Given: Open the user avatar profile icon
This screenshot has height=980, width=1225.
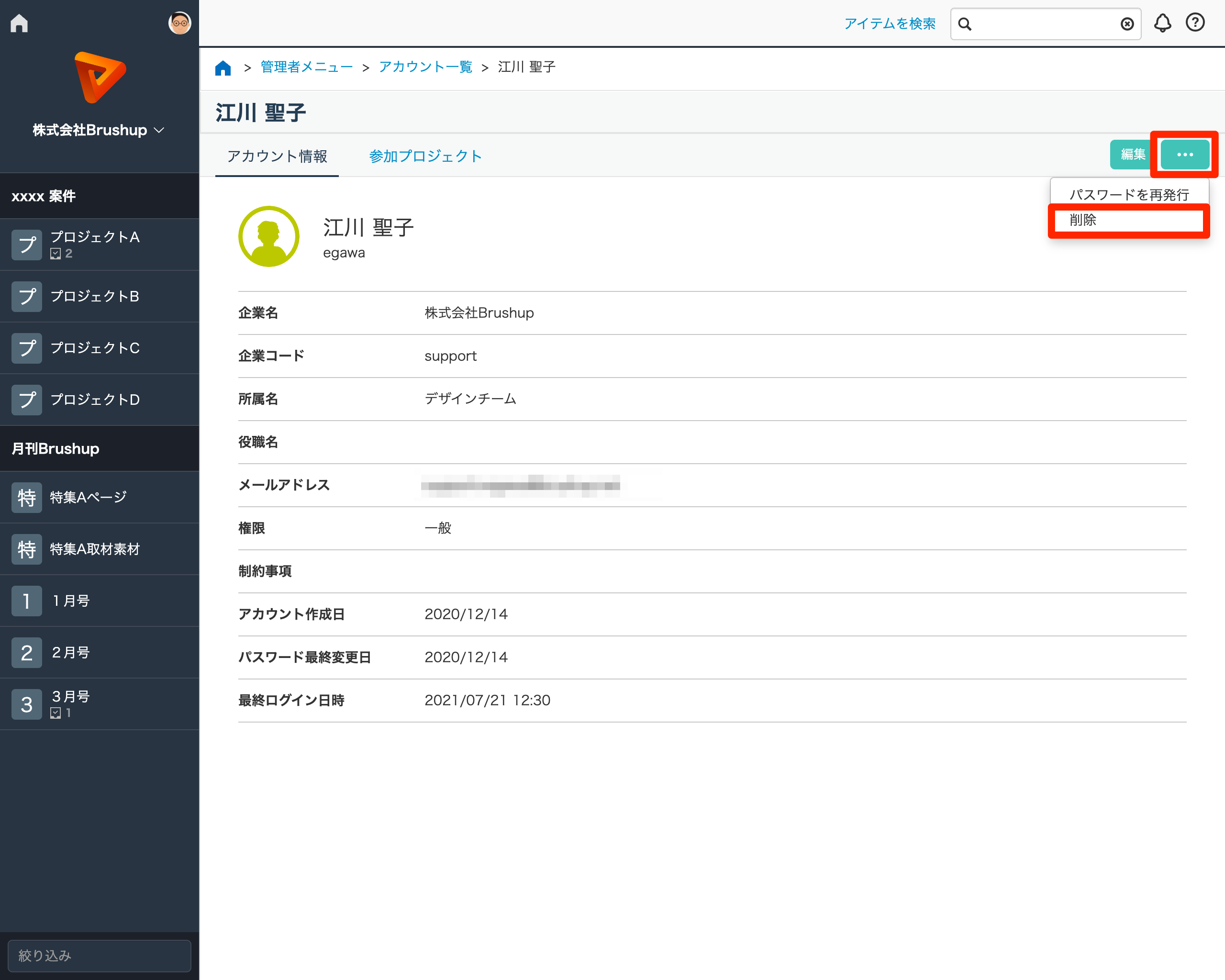Looking at the screenshot, I should tap(179, 23).
